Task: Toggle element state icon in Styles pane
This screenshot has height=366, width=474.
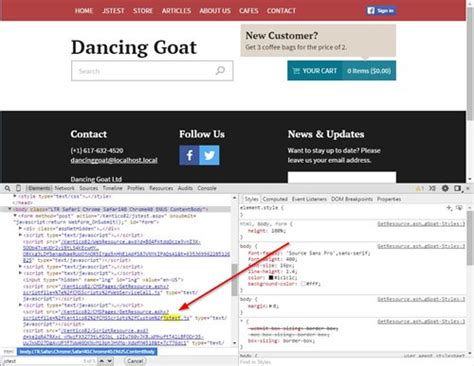Action: pos(459,208)
